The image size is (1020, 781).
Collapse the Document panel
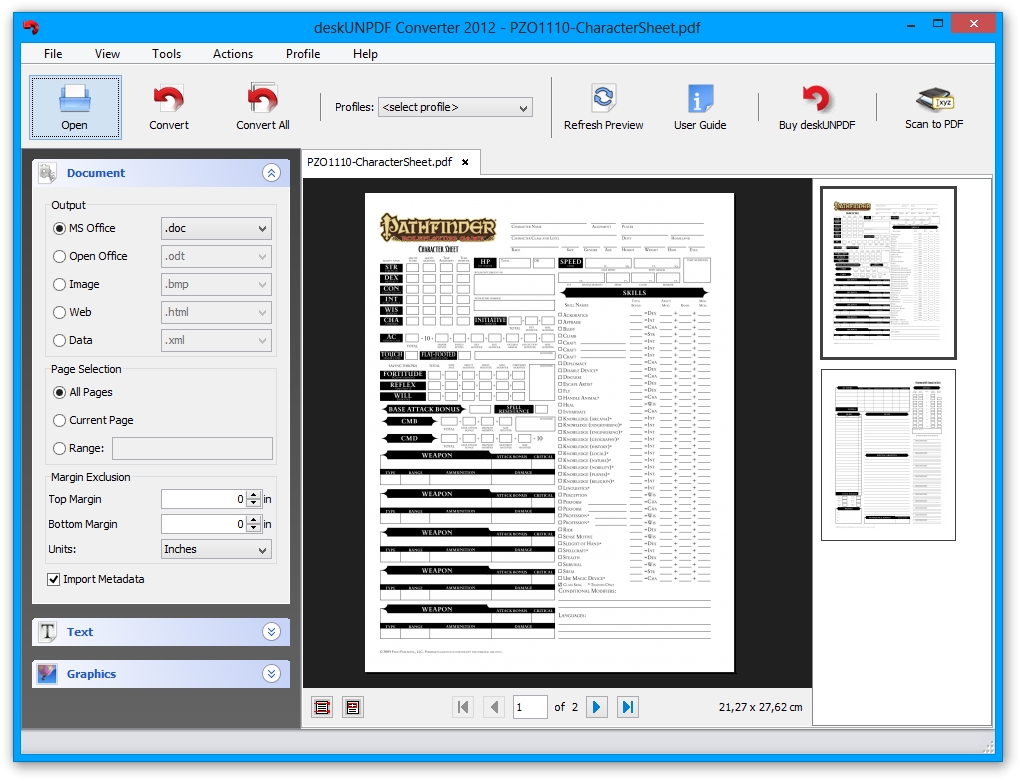point(271,173)
